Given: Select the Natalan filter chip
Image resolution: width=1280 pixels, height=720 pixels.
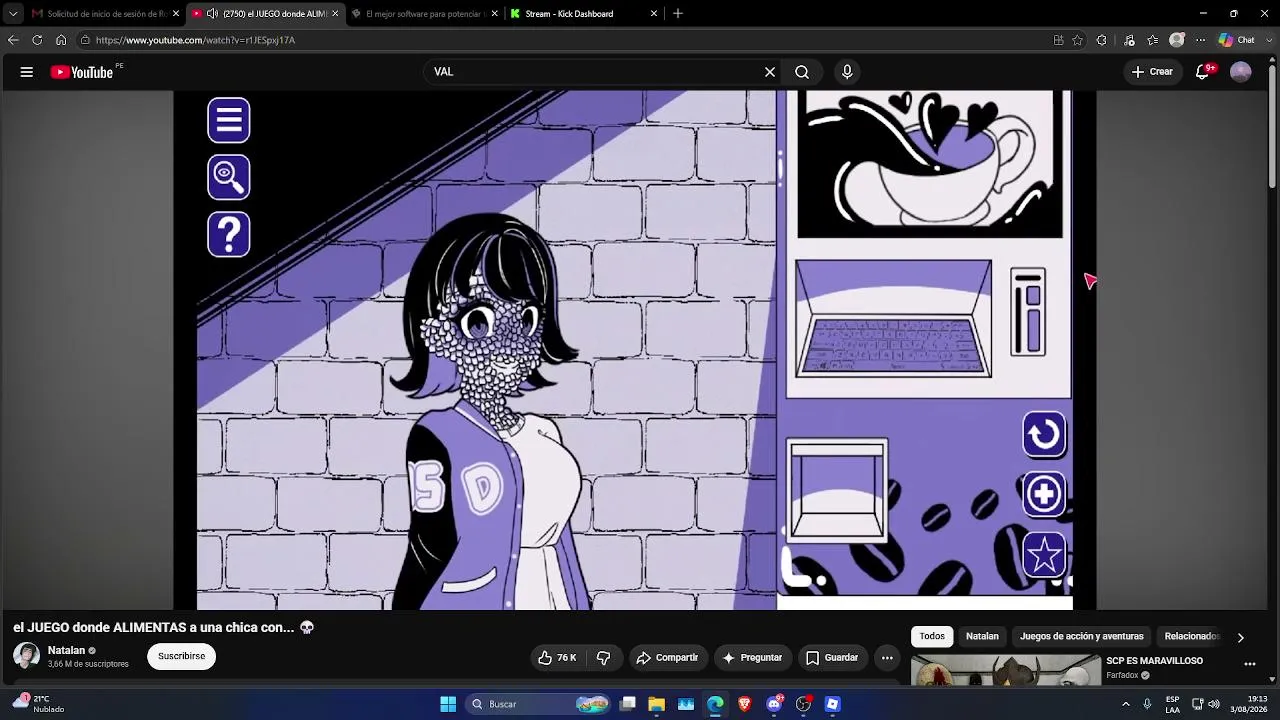Looking at the screenshot, I should point(982,636).
